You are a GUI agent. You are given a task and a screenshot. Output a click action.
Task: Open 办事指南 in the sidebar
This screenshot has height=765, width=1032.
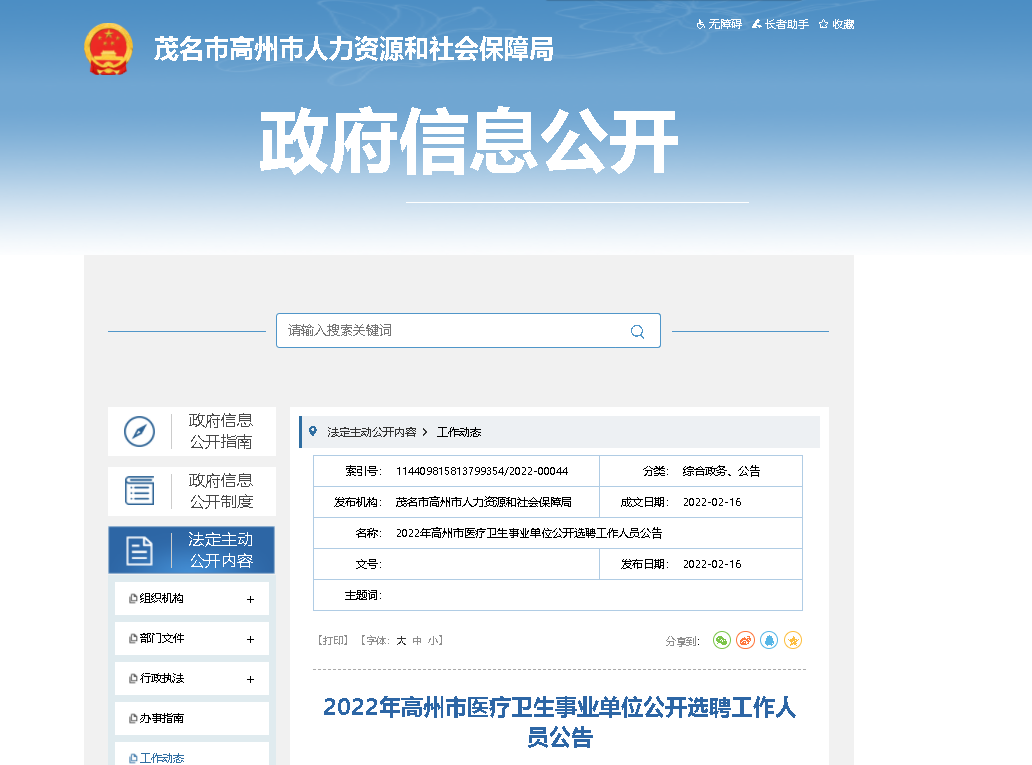[x=161, y=719]
